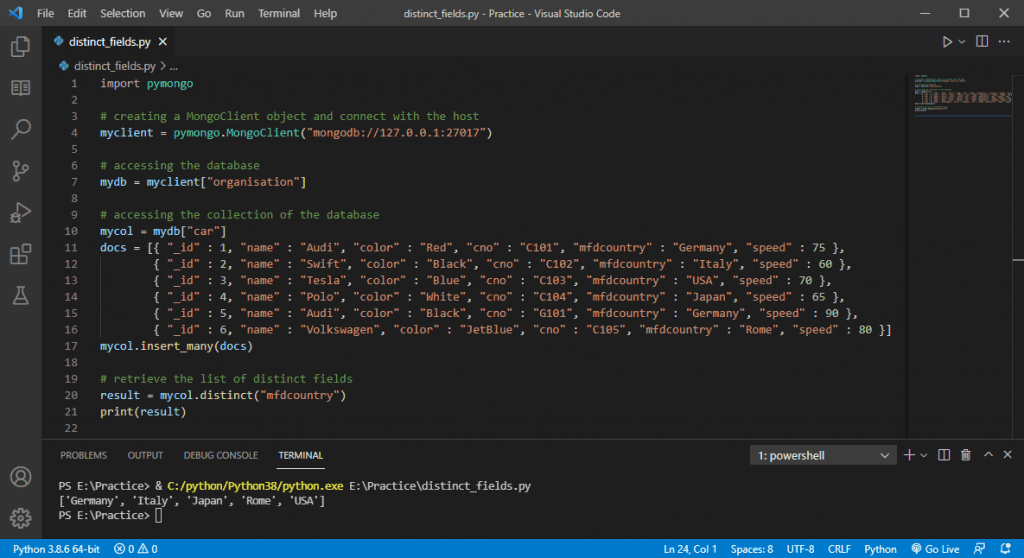Click the "mongodb://127.0.0.1:27017" connection string

pos(396,133)
